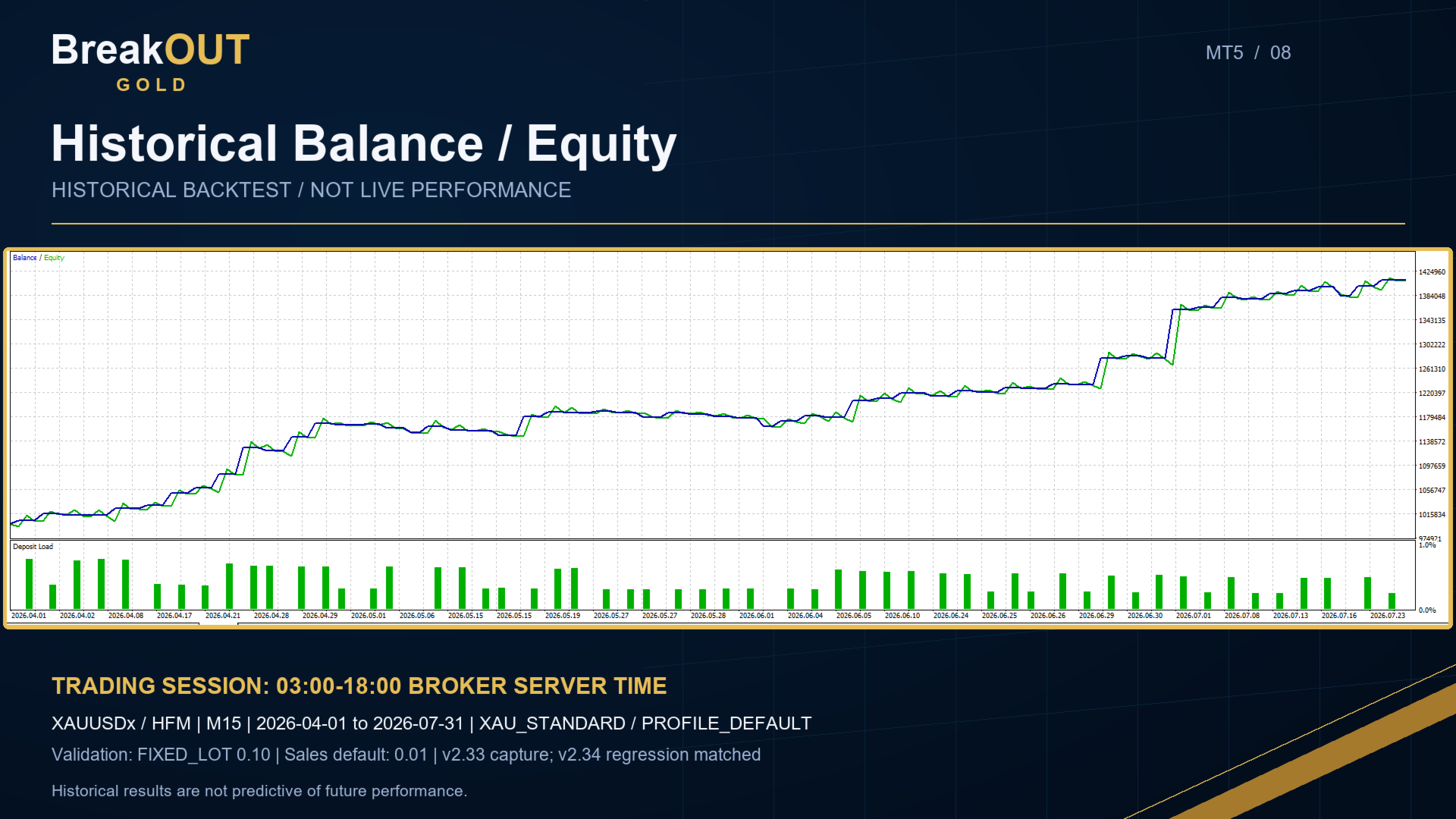The height and width of the screenshot is (819, 1456).
Task: Click the 1424960 value on the Y-axis
Action: [x=1432, y=272]
